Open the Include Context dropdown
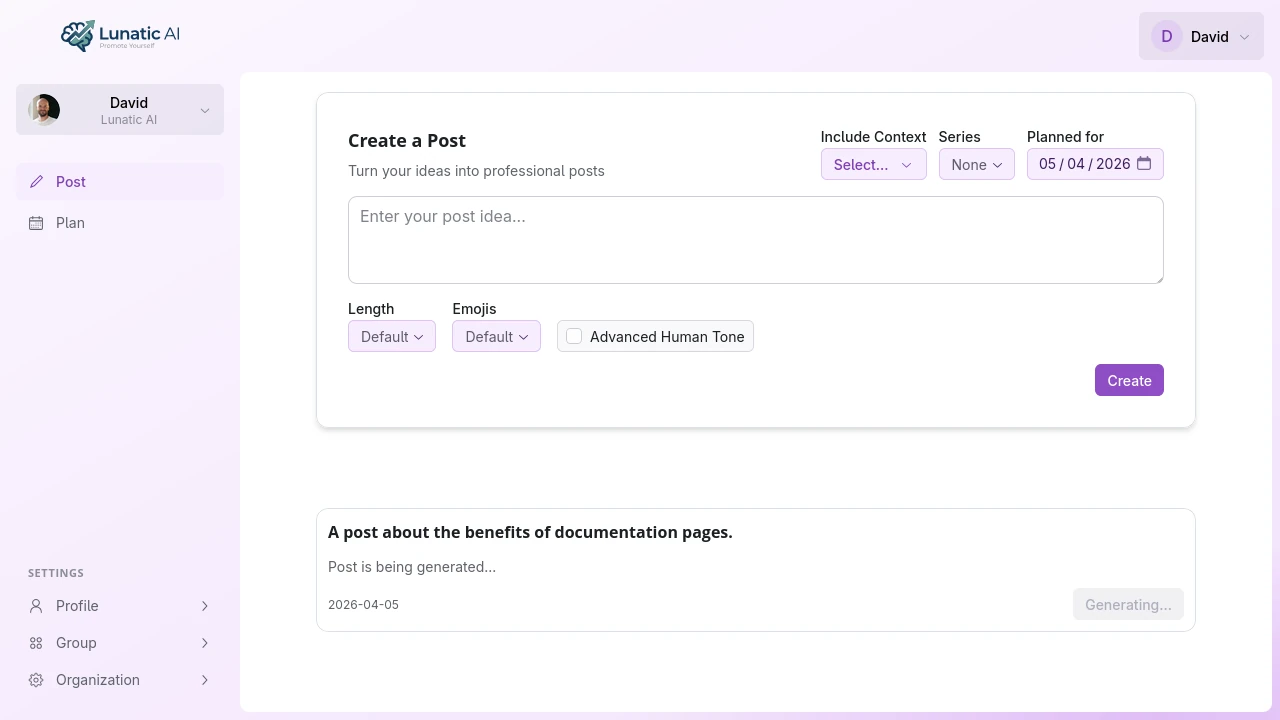1280x720 pixels. coord(873,164)
